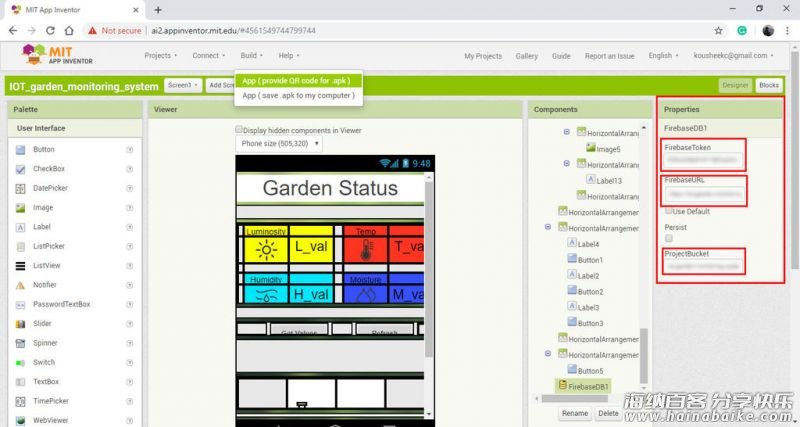The height and width of the screenshot is (427, 800).
Task: Enable the Persist checkbox
Action: [x=669, y=238]
